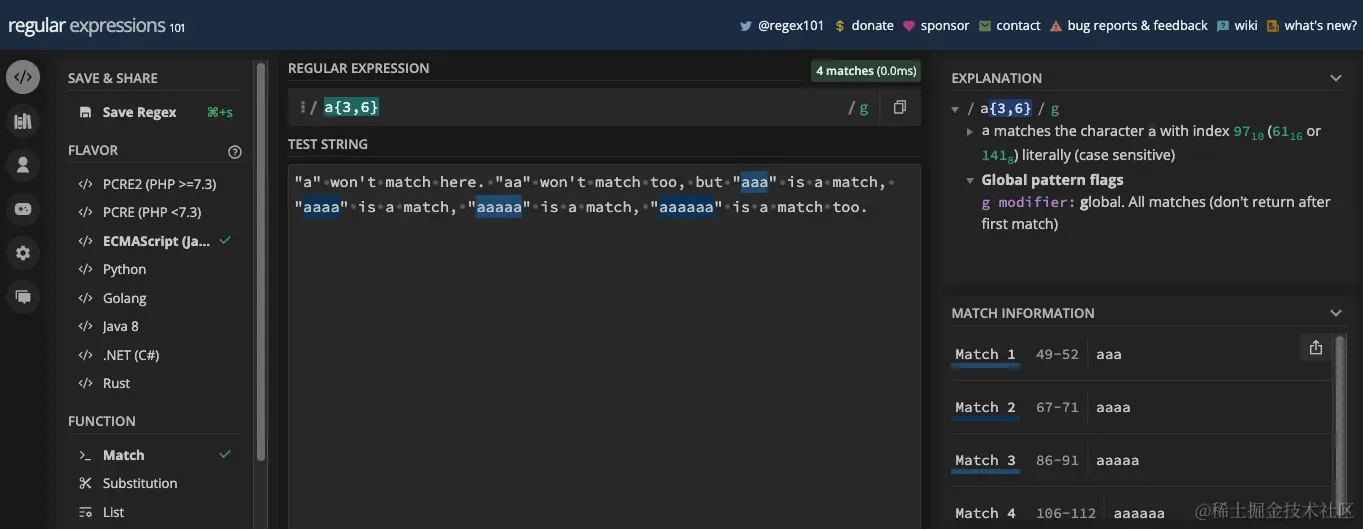The image size is (1363, 529).
Task: Click inside the test string text area
Action: click(604, 346)
